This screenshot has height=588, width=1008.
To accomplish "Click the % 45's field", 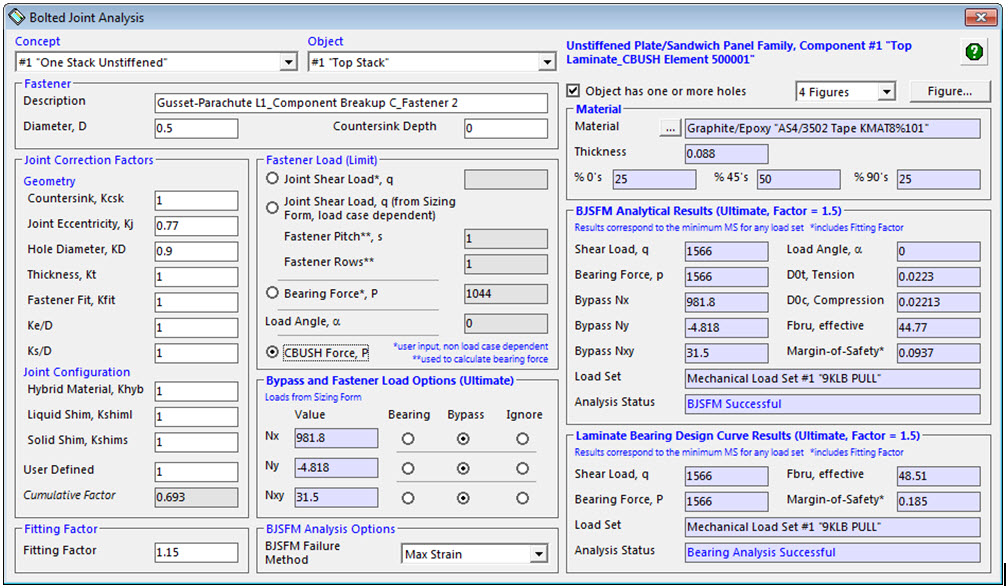I will pyautogui.click(x=798, y=179).
